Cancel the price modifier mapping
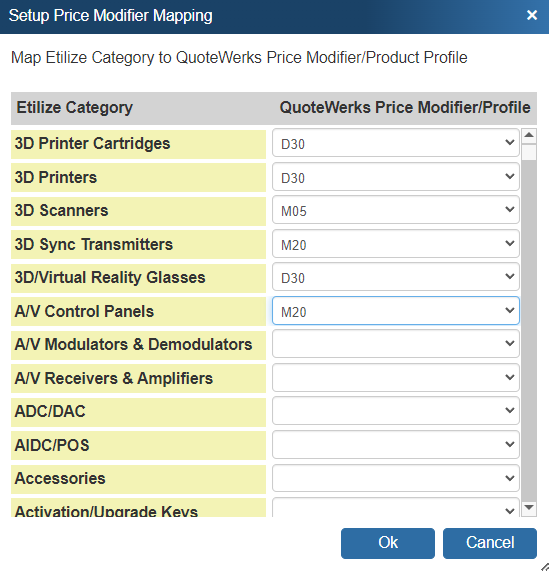The height and width of the screenshot is (572, 549). point(490,543)
